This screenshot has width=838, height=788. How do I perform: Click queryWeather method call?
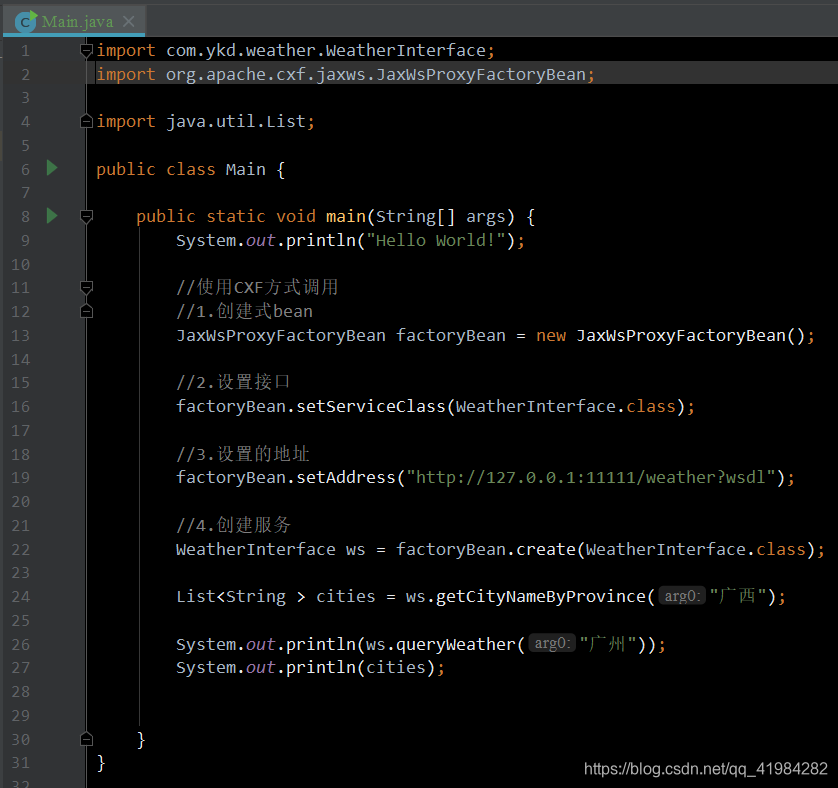[x=455, y=644]
